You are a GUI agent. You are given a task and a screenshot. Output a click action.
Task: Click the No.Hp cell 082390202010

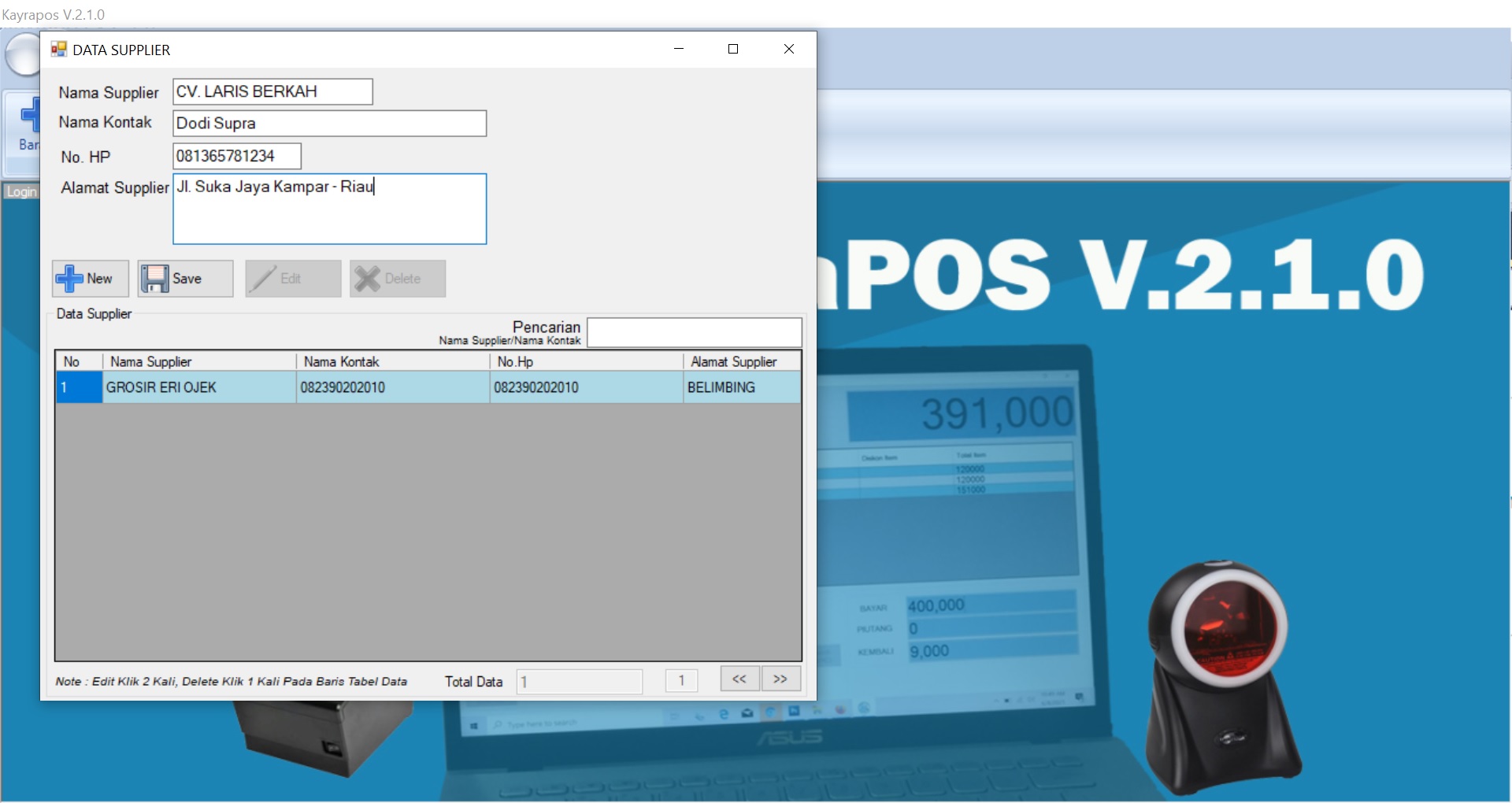tap(586, 387)
